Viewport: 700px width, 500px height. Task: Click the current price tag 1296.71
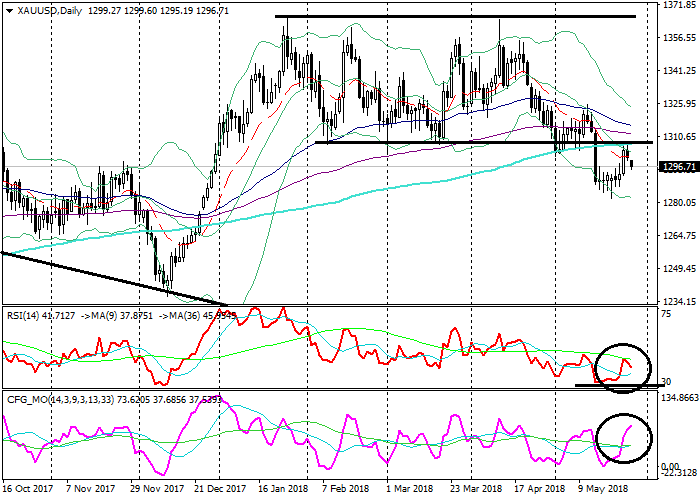tap(678, 167)
